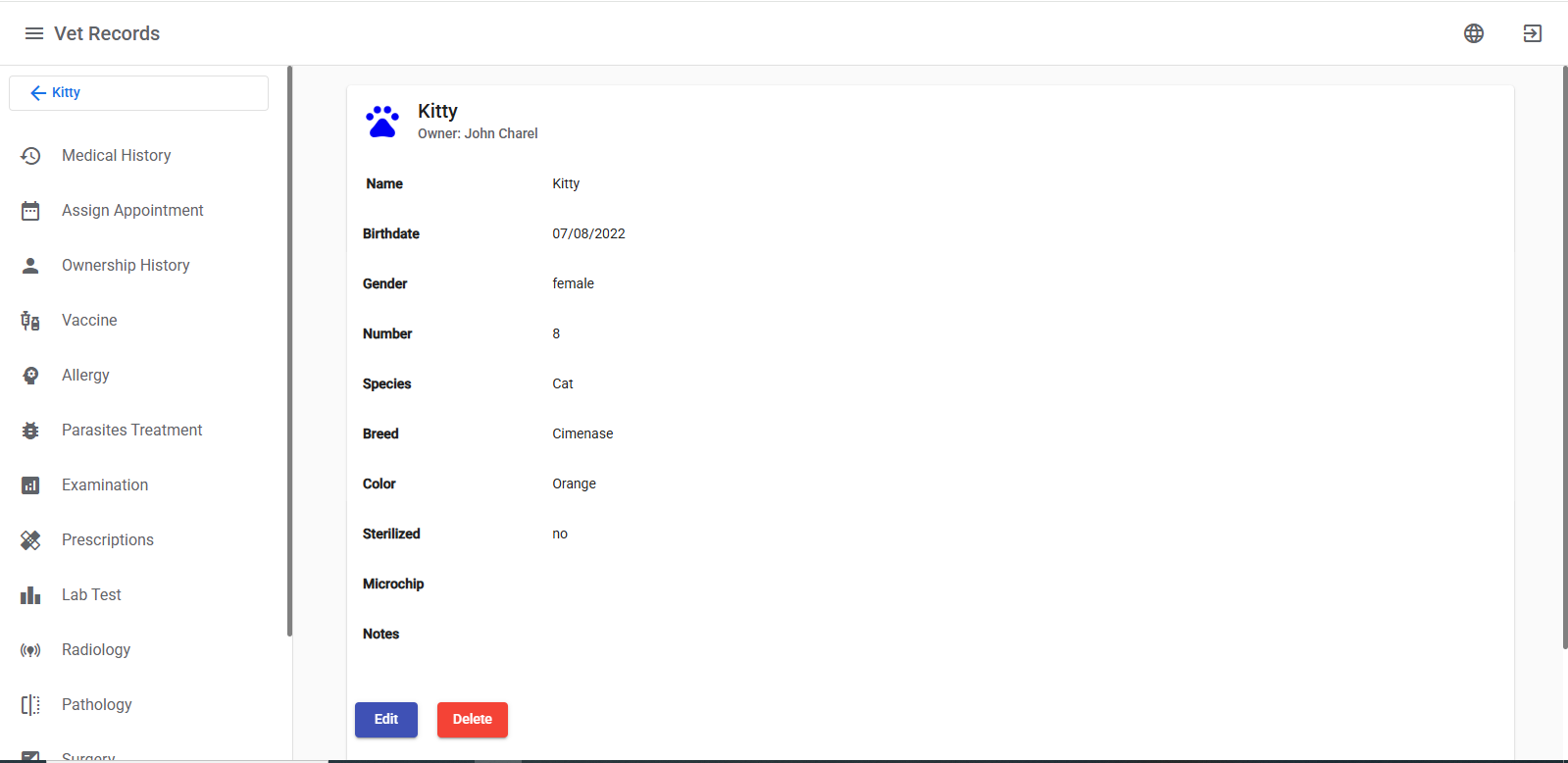This screenshot has width=1568, height=763.
Task: Open the hamburger navigation menu
Action: 34,33
